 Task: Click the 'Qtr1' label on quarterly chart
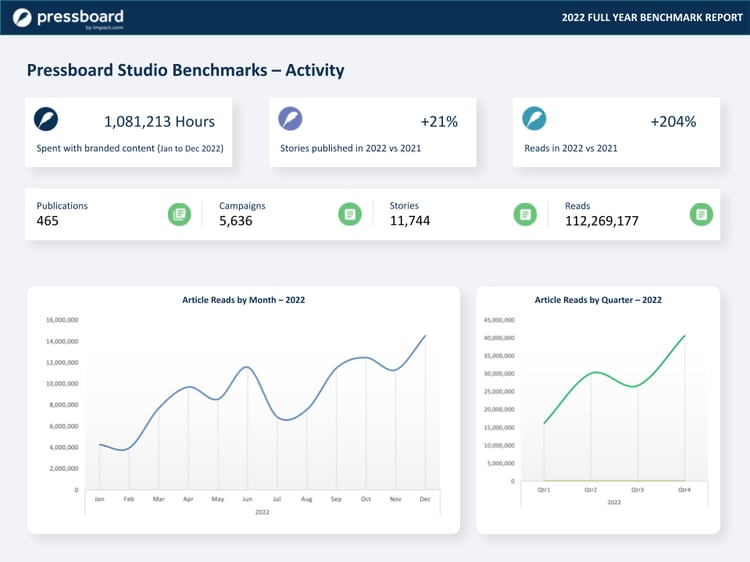[544, 490]
